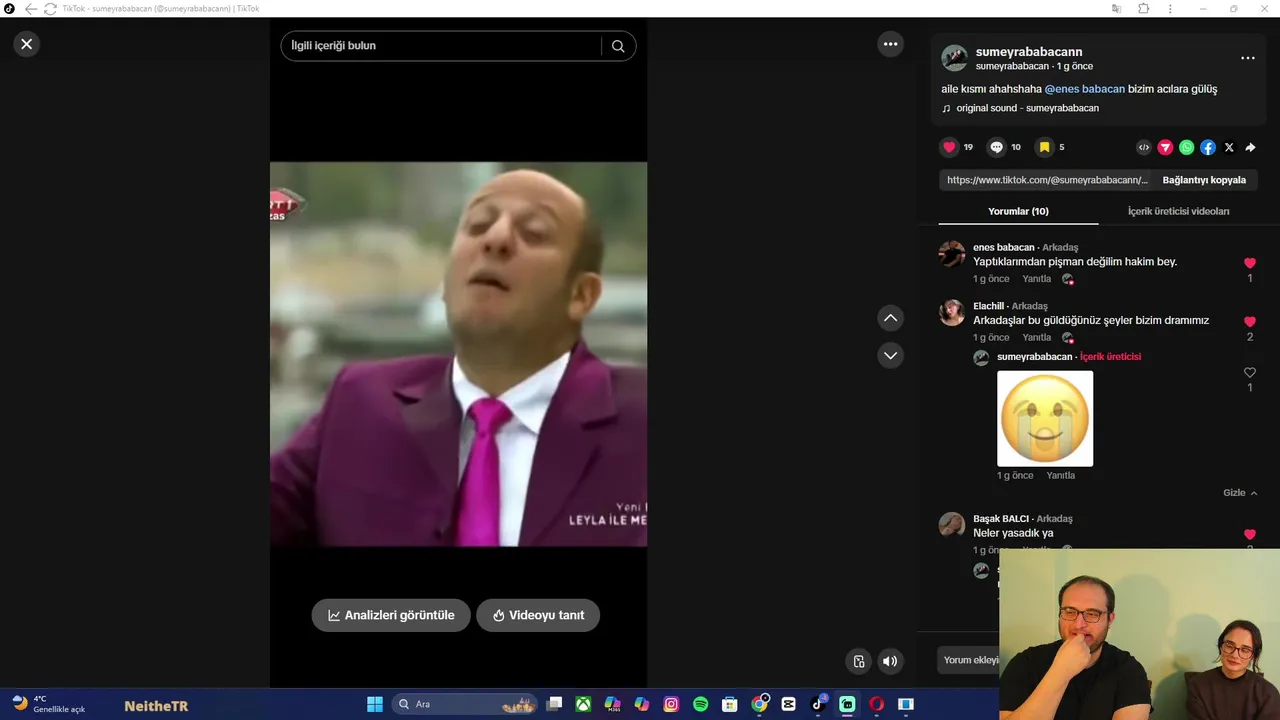Click the Elachill commenter name
This screenshot has height=720, width=1280.
pyautogui.click(x=988, y=306)
